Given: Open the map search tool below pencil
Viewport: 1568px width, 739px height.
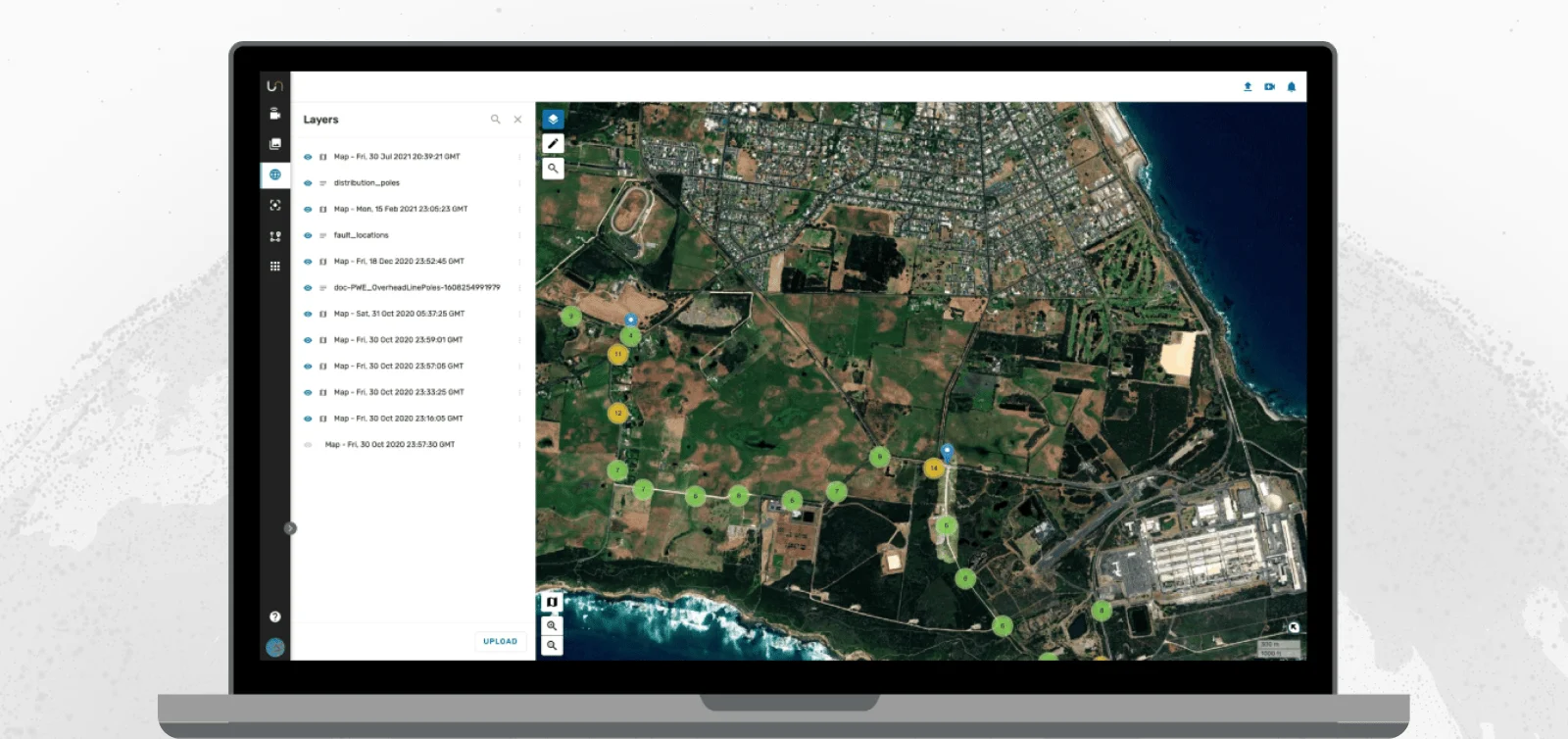Looking at the screenshot, I should [553, 169].
